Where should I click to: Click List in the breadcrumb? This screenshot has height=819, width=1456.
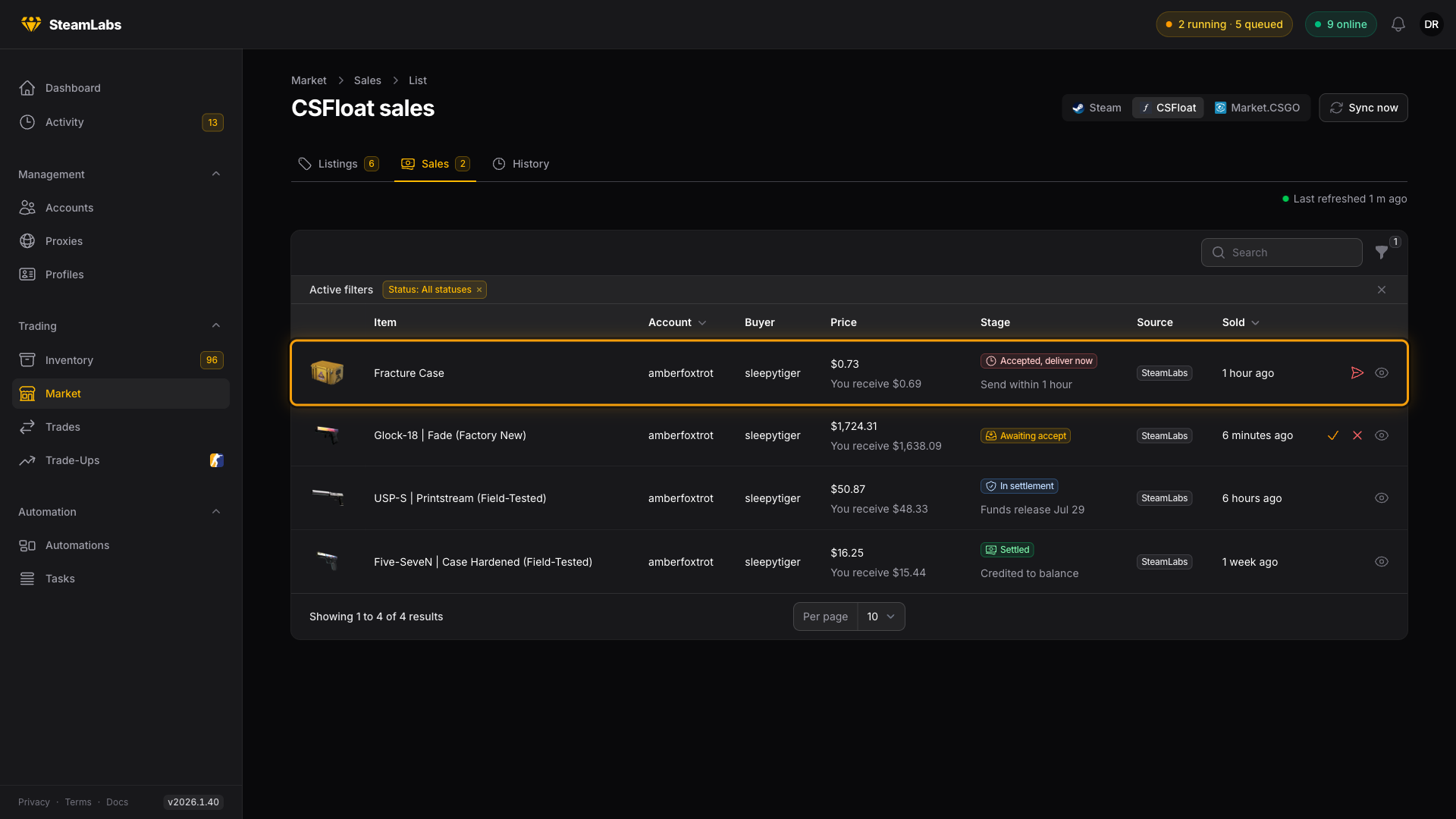click(x=417, y=80)
